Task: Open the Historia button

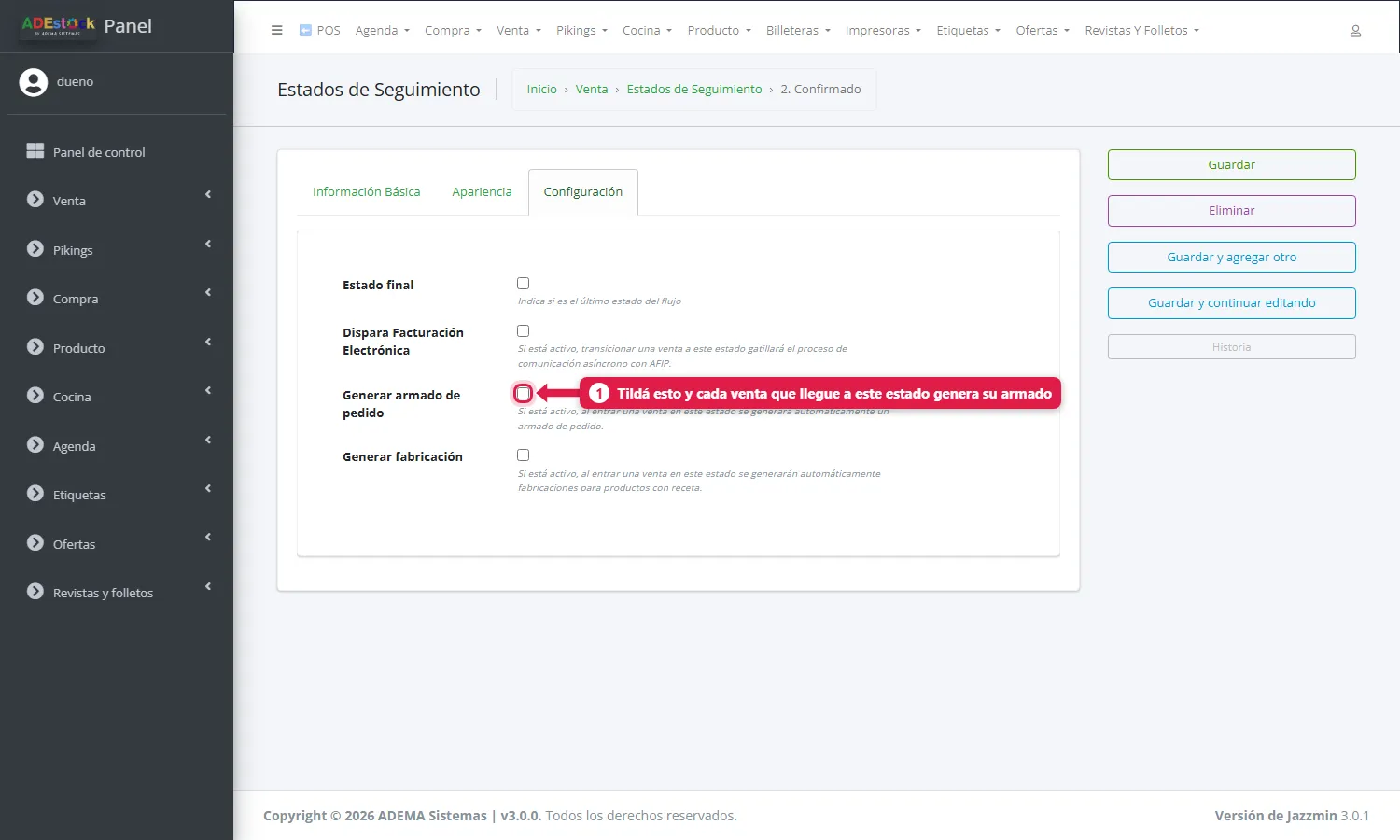Action: click(1232, 347)
